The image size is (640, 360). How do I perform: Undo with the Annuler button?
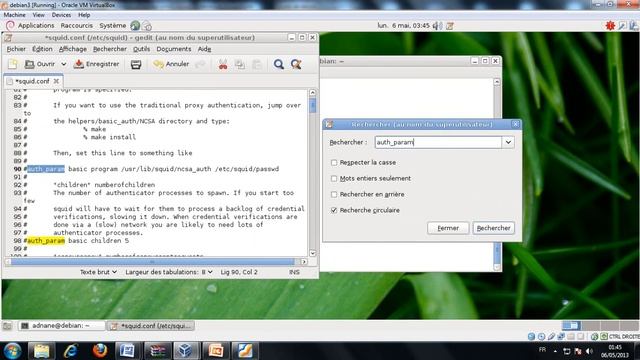tap(171, 64)
